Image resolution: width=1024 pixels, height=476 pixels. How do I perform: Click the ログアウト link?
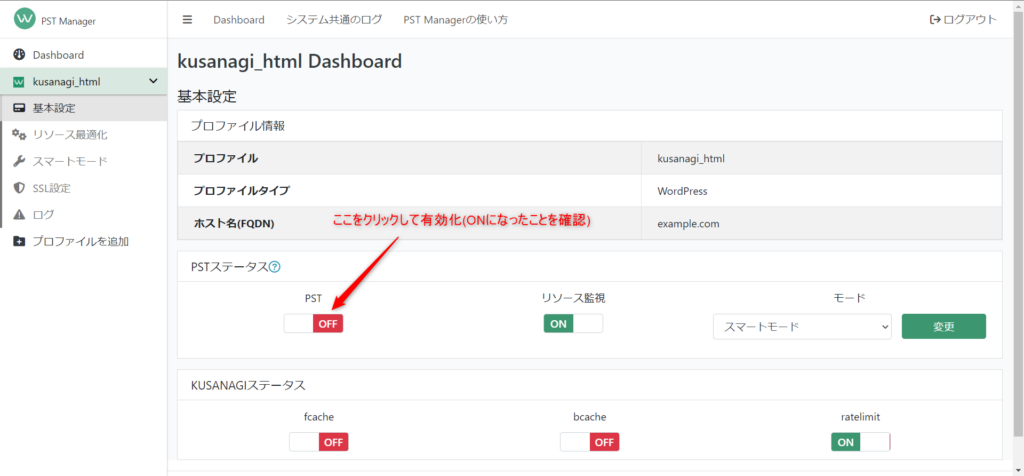tap(963, 20)
